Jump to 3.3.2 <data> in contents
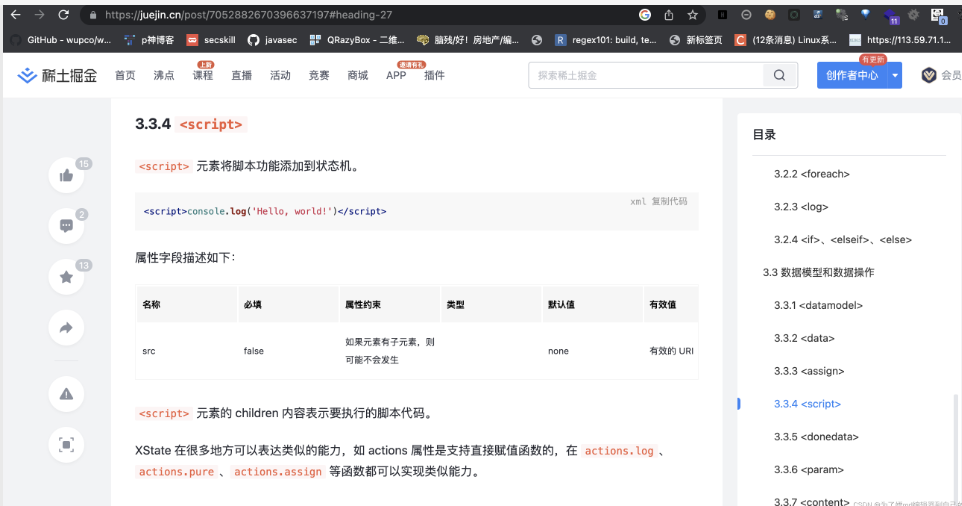Image resolution: width=962 pixels, height=506 pixels. [x=804, y=338]
